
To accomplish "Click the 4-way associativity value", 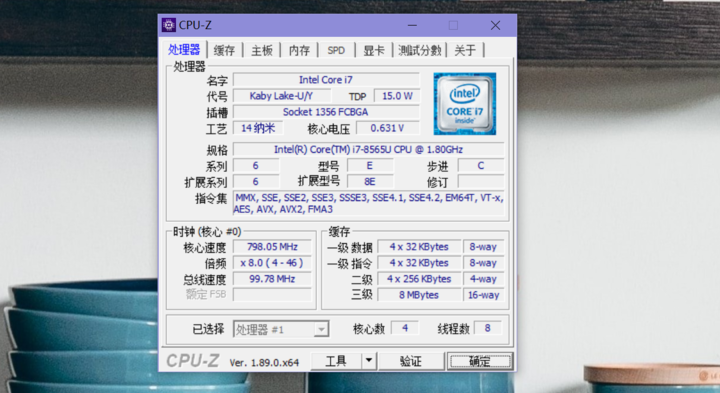I will coord(484,279).
